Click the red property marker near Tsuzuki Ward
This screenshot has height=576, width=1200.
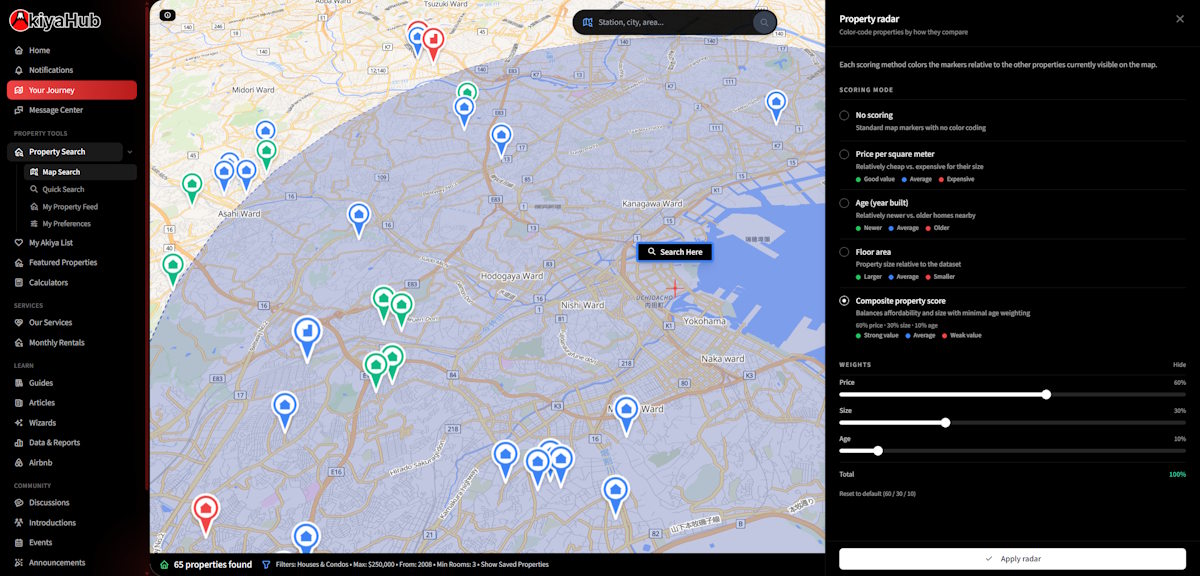[x=433, y=42]
